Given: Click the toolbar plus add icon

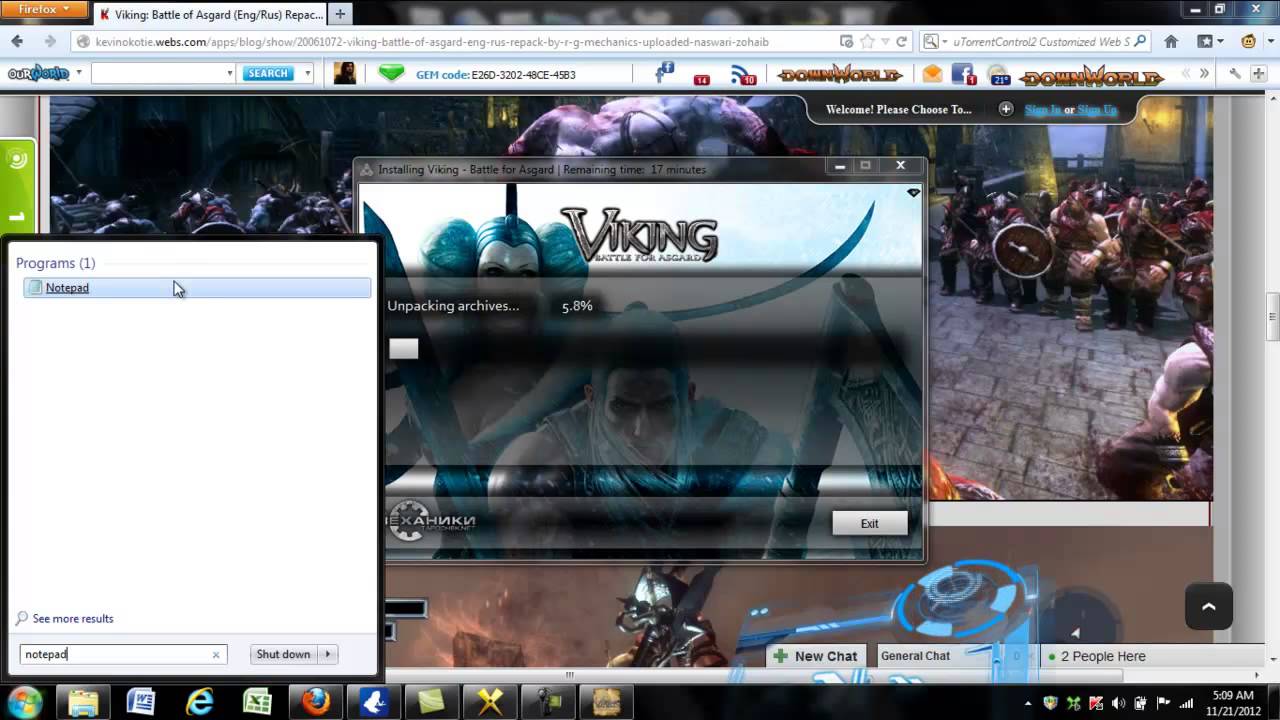Looking at the screenshot, I should click(1258, 74).
